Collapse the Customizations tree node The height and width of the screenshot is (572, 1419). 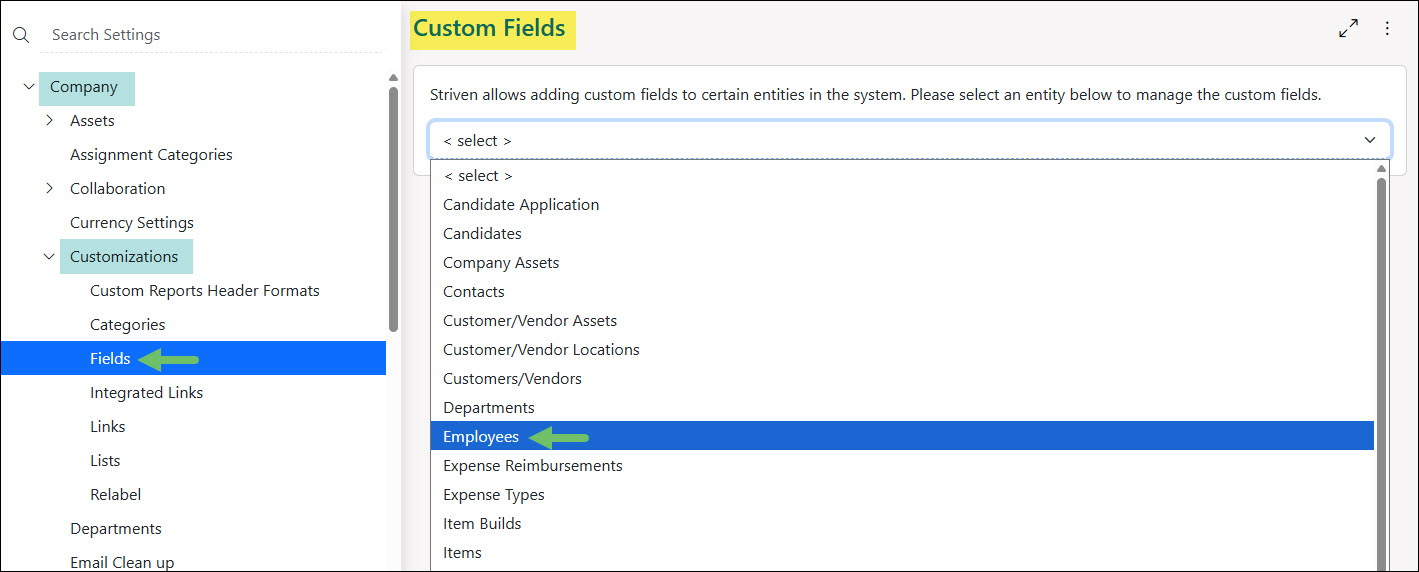pyautogui.click(x=49, y=257)
